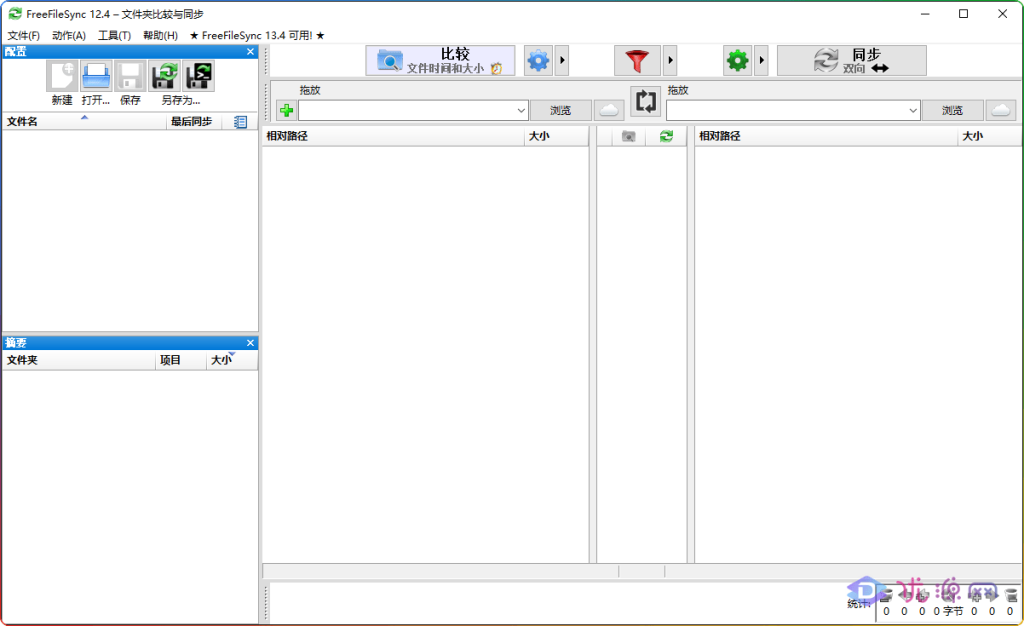Viewport: 1024px width, 626px height.
Task: Click the 新建 new configuration icon
Action: tap(62, 76)
